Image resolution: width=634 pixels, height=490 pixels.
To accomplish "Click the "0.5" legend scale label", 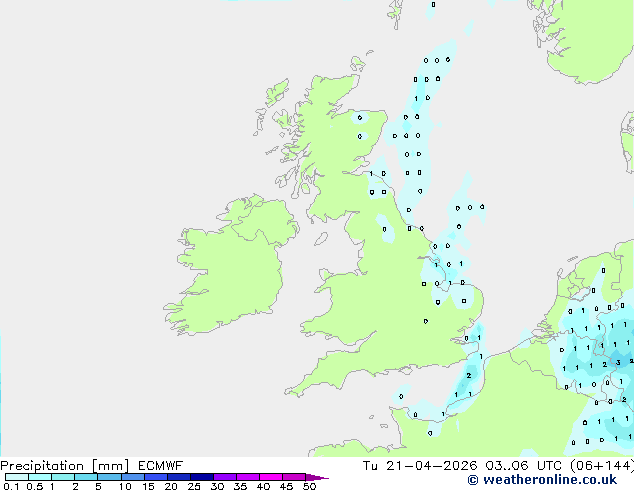I will (35, 486).
